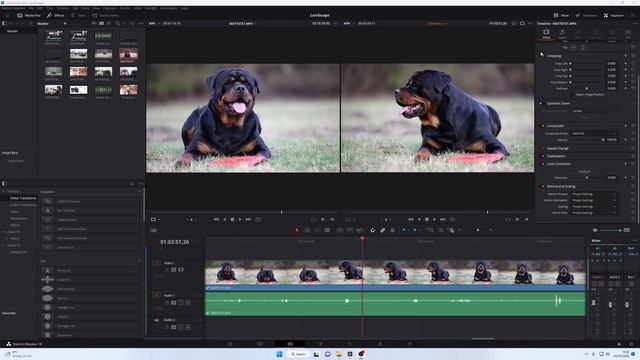The height and width of the screenshot is (360, 640).
Task: Click the reset icon for Cropping section
Action: (x=633, y=56)
